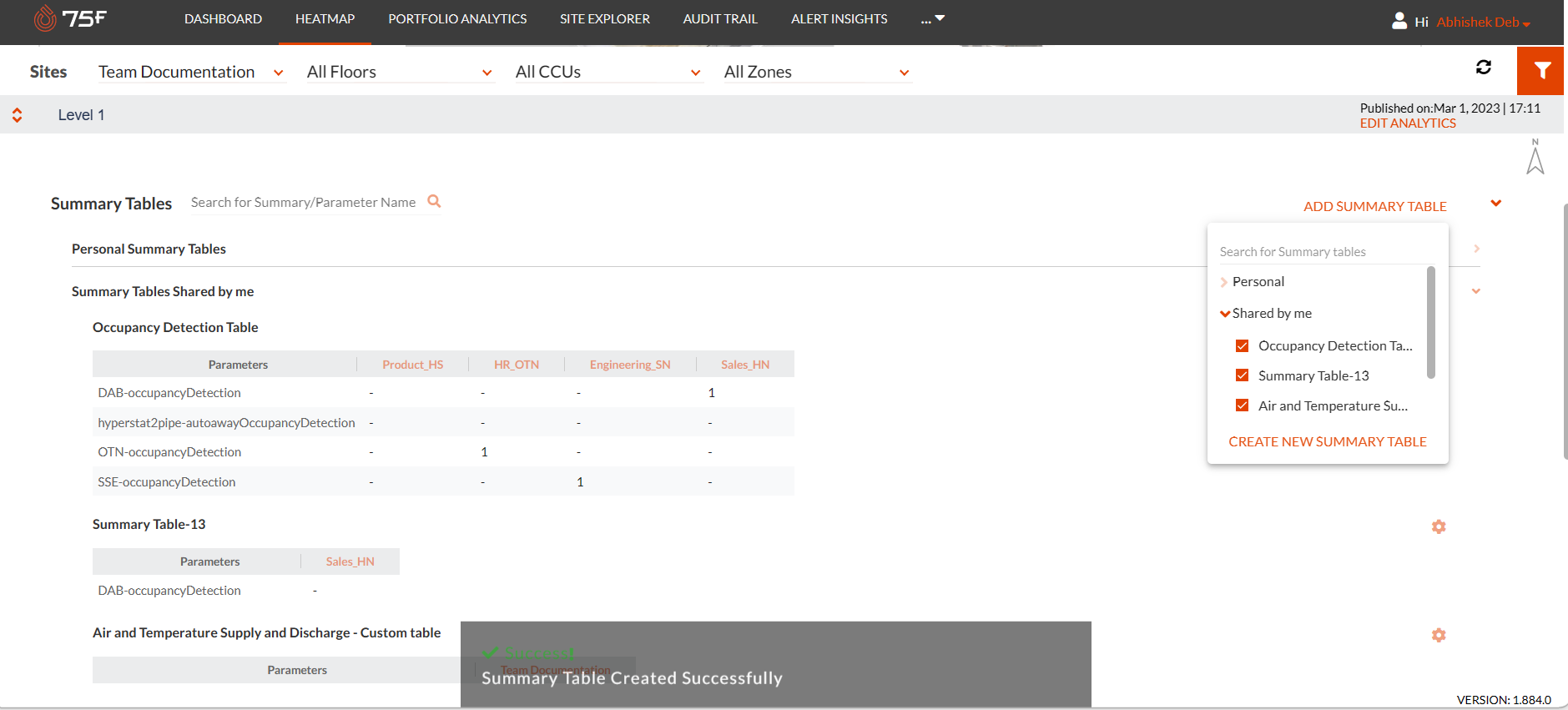Click the search magnifier for summary parameters
This screenshot has width=1568, height=710.
[x=434, y=201]
